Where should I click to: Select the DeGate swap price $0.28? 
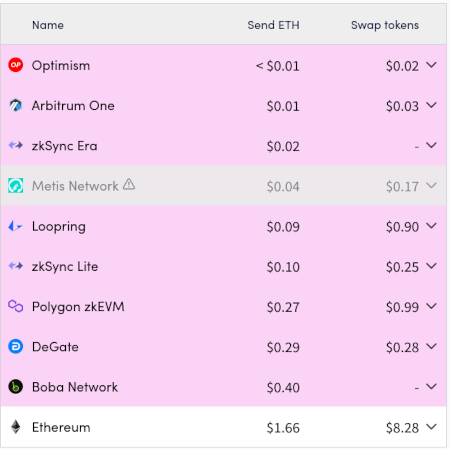point(402,347)
